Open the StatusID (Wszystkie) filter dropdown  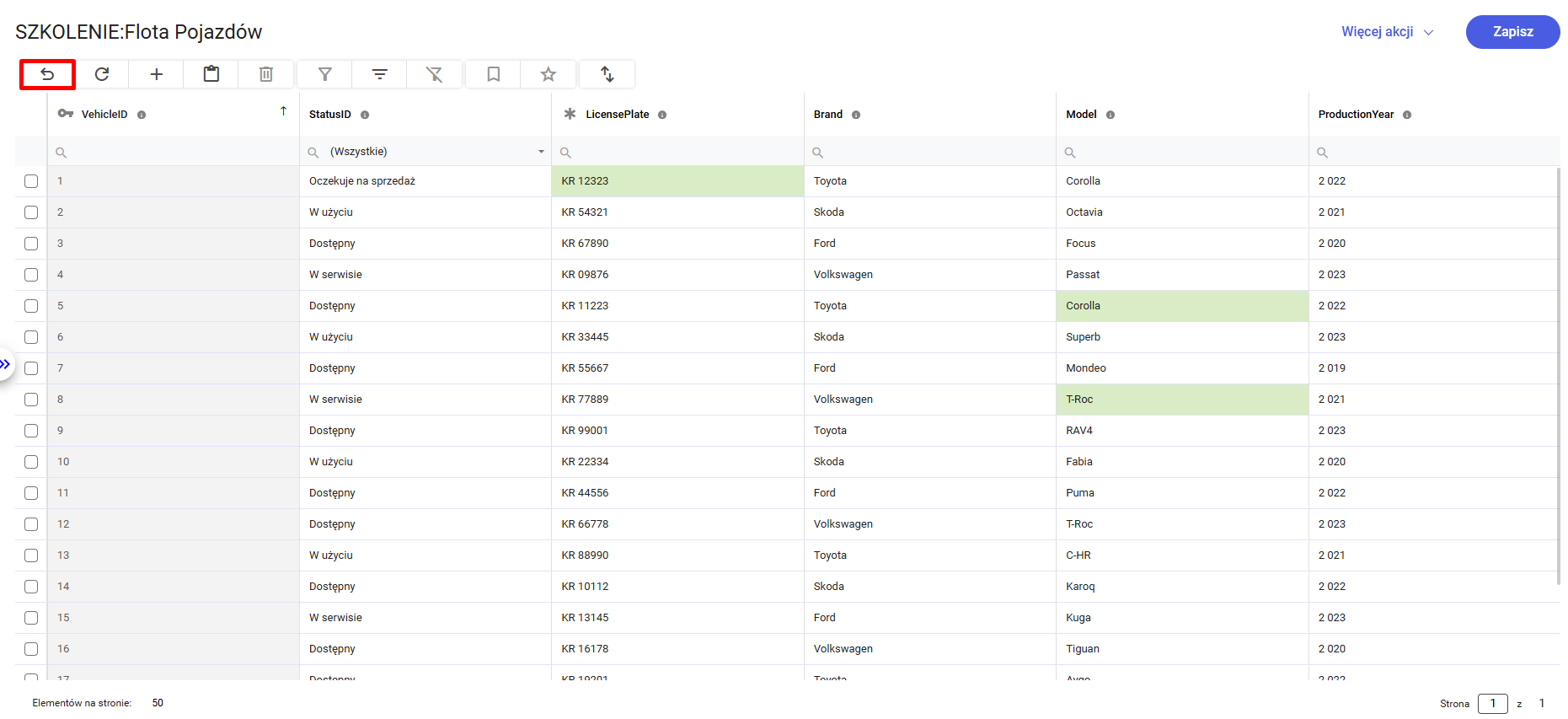[540, 152]
